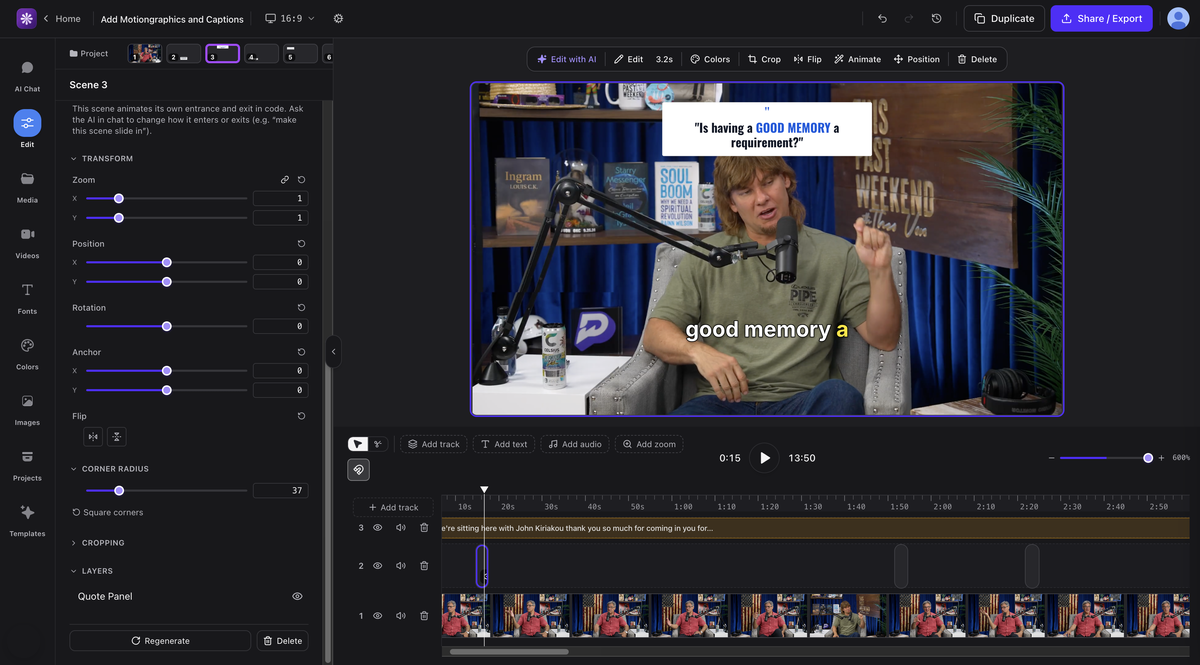Switch to the Edit sidebar tab
This screenshot has height=665, width=1200.
27,130
